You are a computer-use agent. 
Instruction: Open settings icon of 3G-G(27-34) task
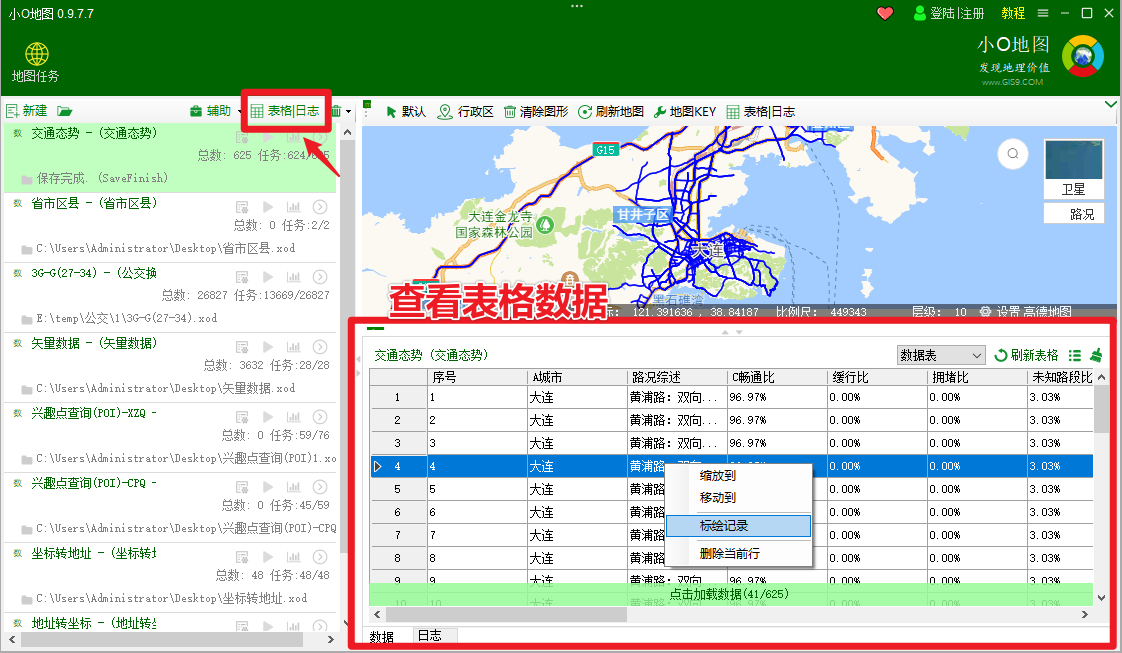tap(243, 277)
